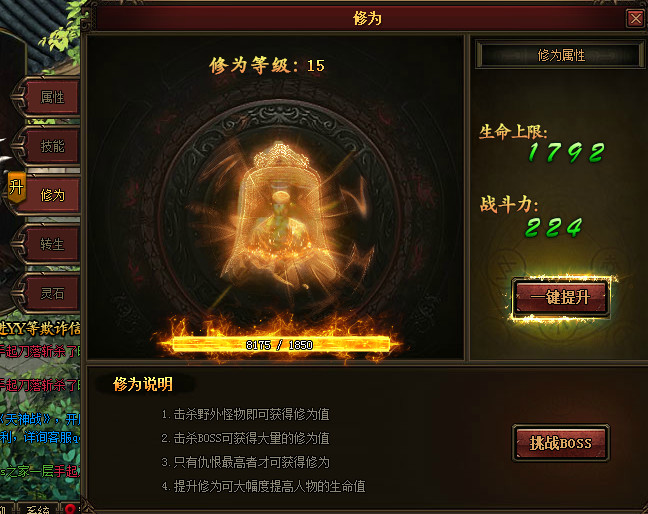Close the 修为 window
Viewport: 648px width, 514px height.
[635, 18]
